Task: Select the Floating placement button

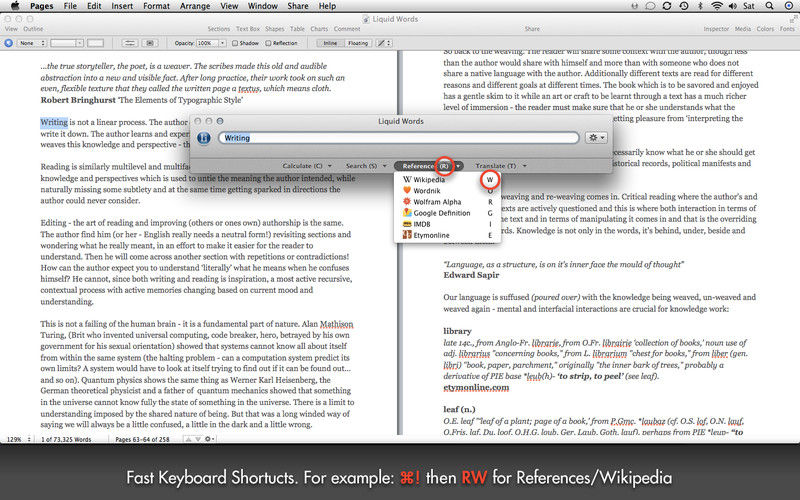Action: point(358,43)
